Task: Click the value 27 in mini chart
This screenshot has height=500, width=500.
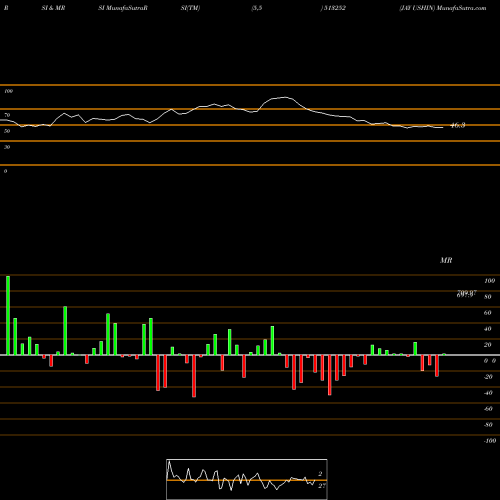Action: [x=322, y=486]
